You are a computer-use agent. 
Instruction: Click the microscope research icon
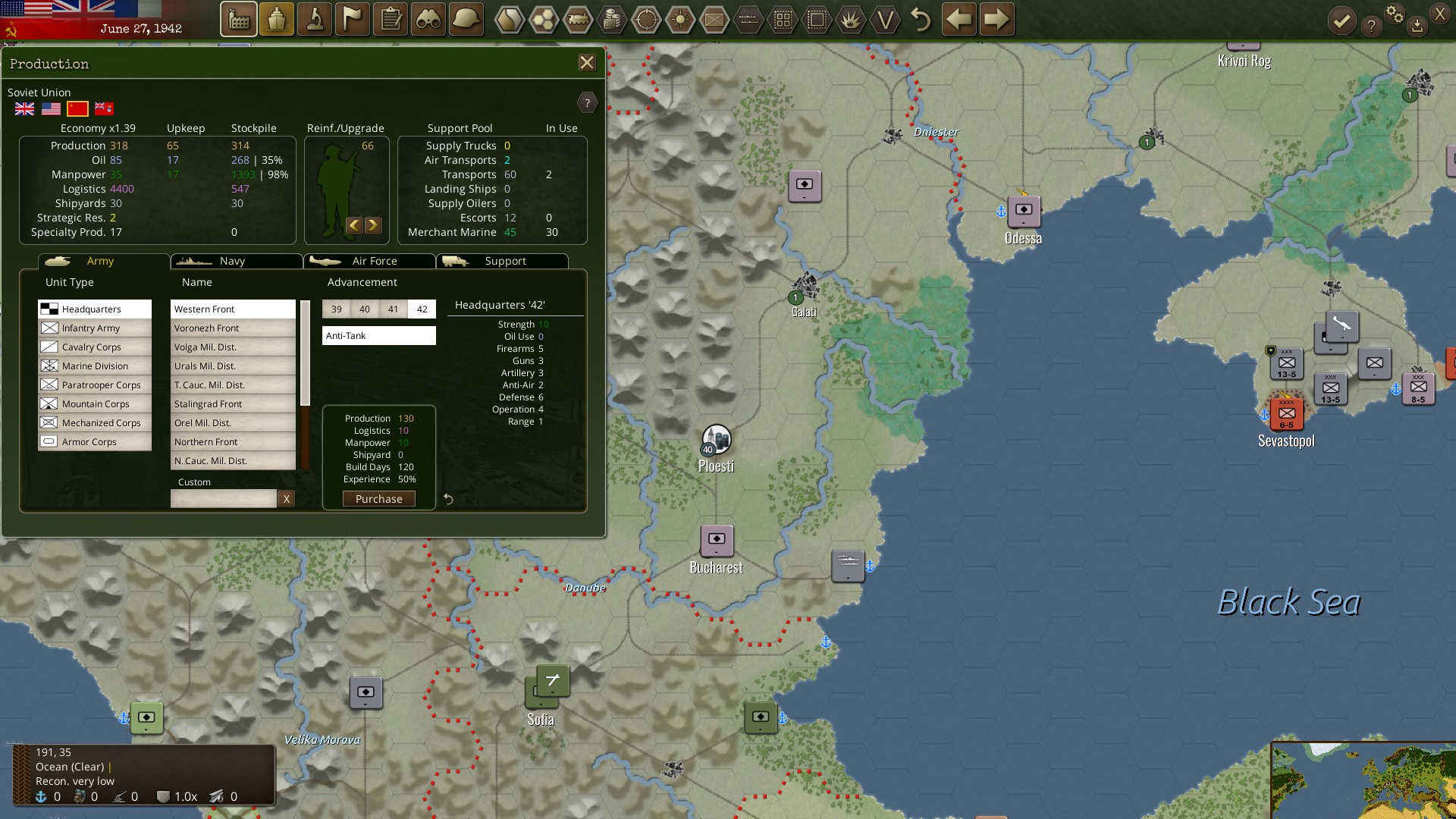tap(315, 20)
